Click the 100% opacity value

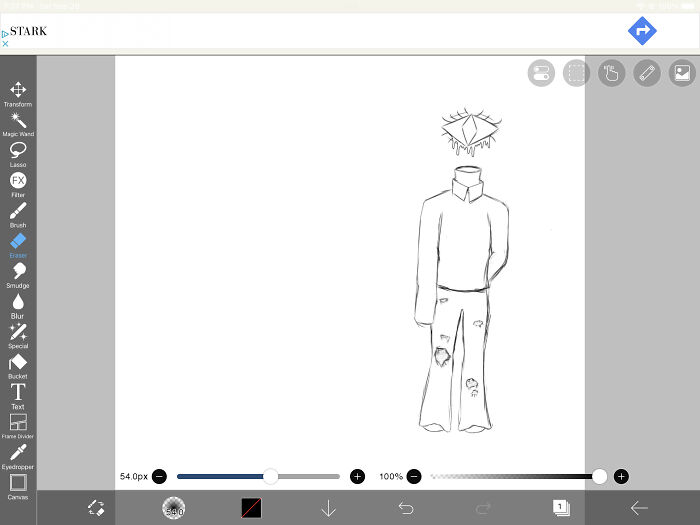tap(391, 476)
